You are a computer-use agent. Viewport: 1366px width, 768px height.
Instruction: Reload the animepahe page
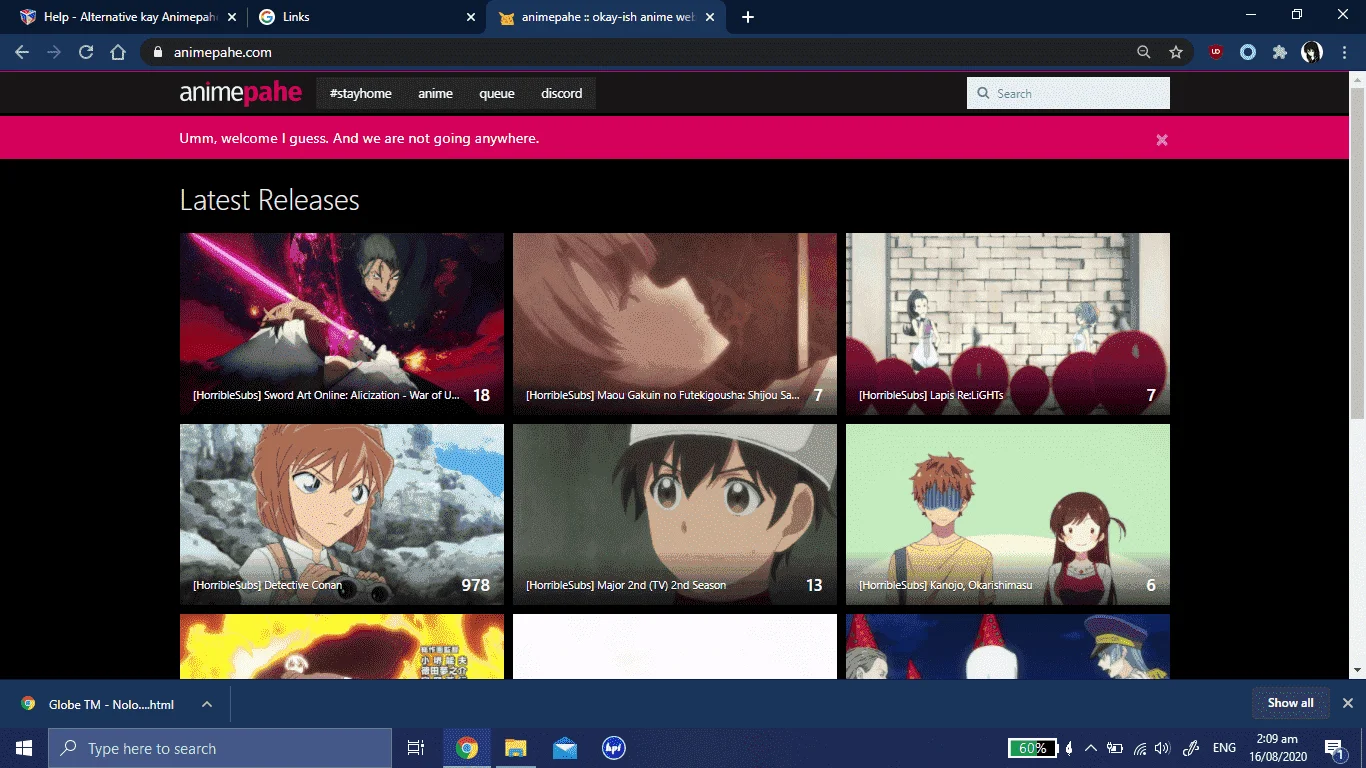click(x=86, y=52)
